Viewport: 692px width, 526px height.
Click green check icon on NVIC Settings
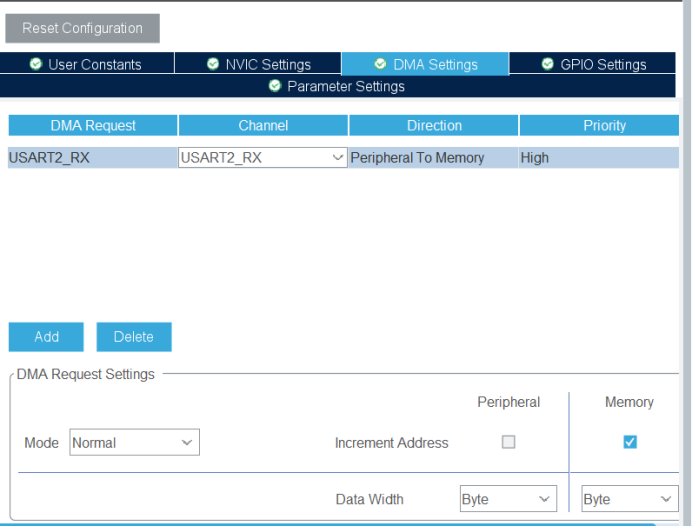coord(213,64)
